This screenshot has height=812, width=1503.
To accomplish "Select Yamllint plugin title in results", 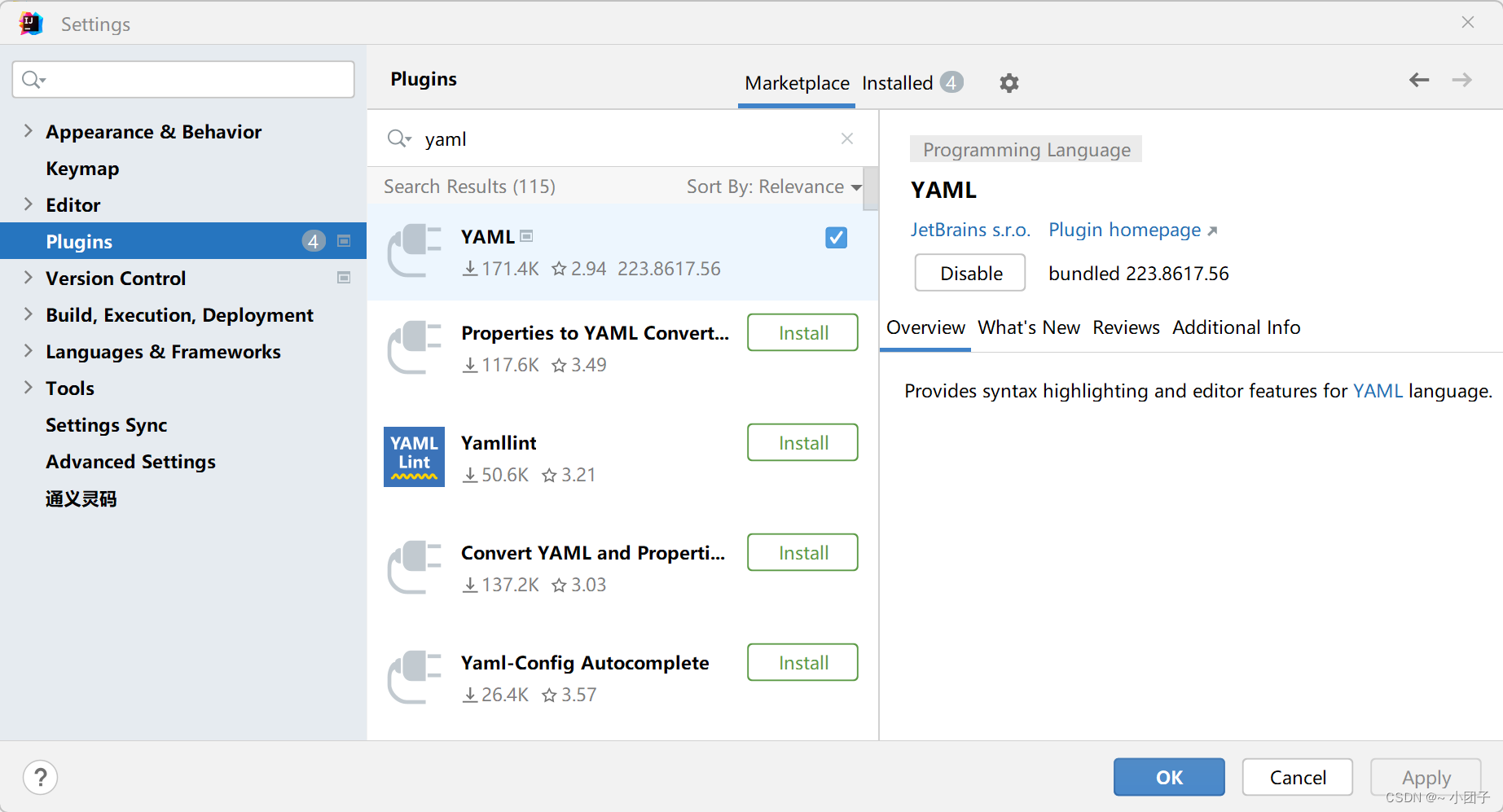I will point(499,443).
